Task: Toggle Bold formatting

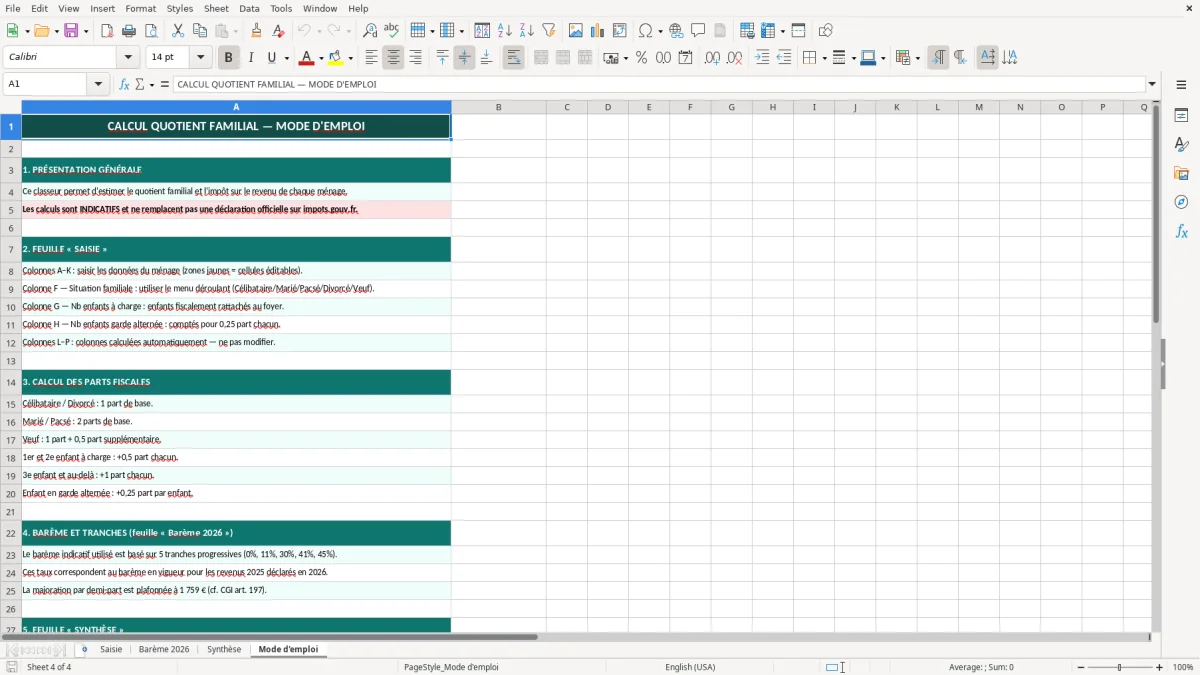Action: (229, 58)
